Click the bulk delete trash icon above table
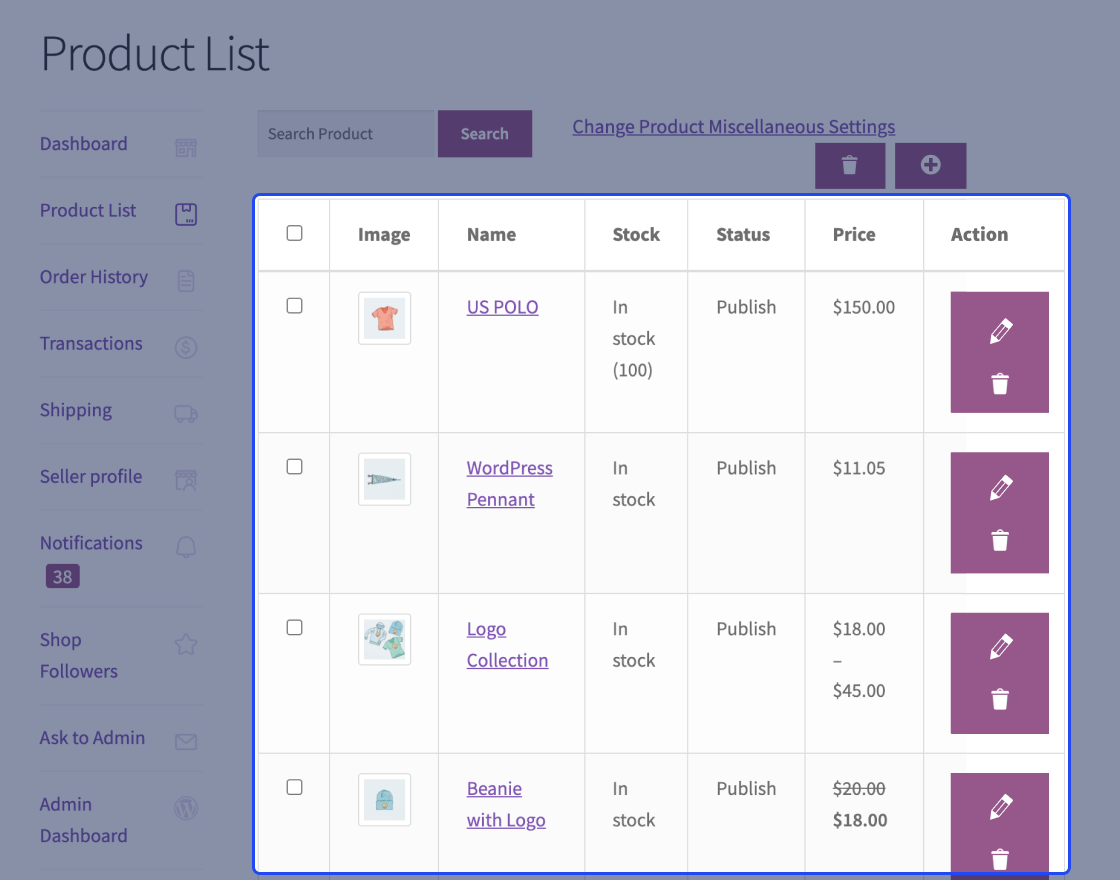Viewport: 1120px width, 880px height. coord(850,165)
